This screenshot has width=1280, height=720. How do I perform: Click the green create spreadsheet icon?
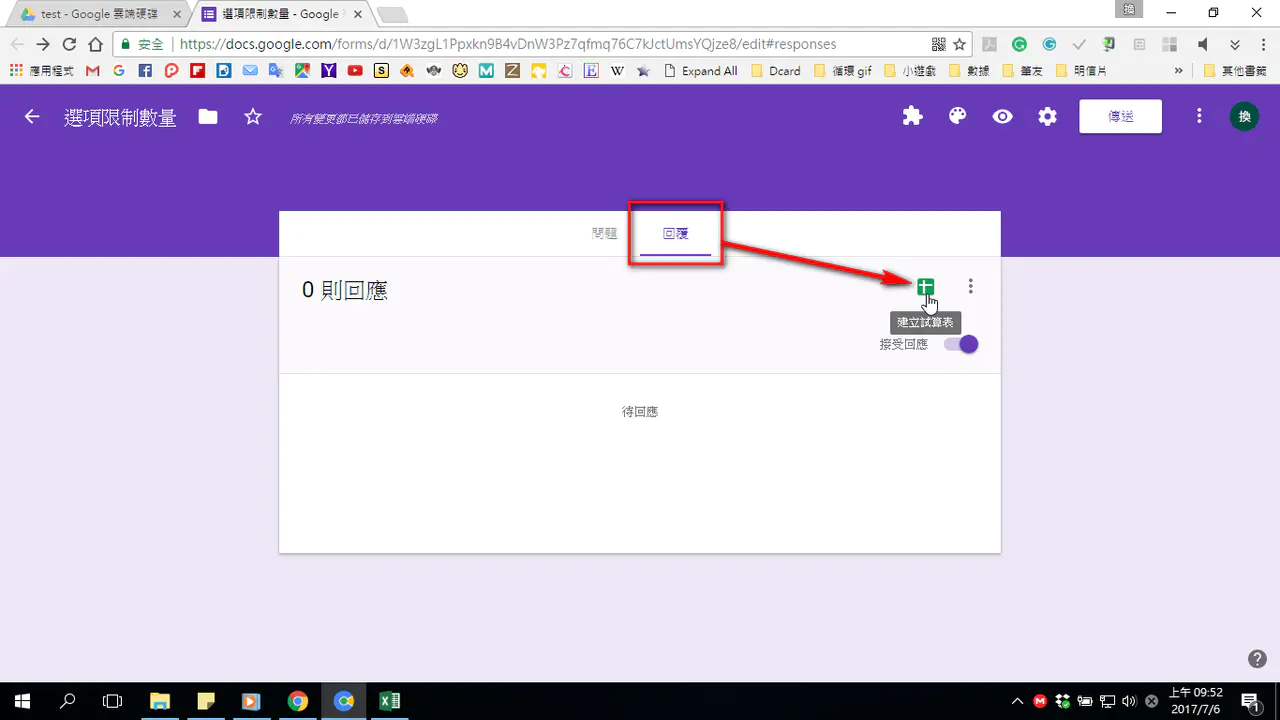point(925,286)
